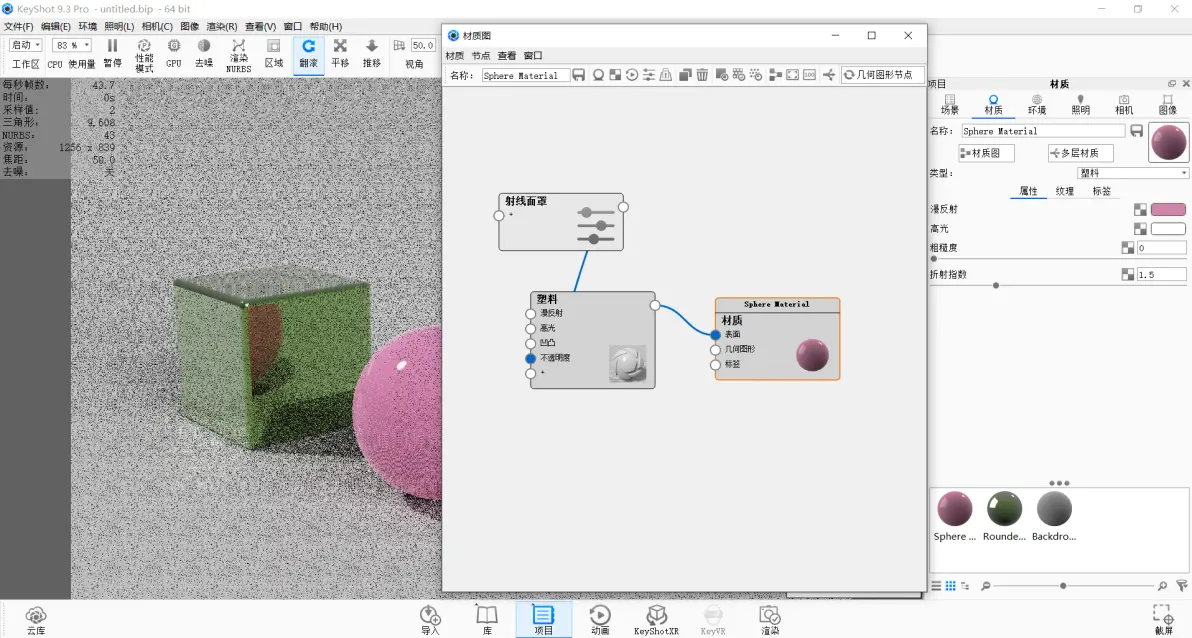Open the 渲染(R) menu

pos(222,27)
